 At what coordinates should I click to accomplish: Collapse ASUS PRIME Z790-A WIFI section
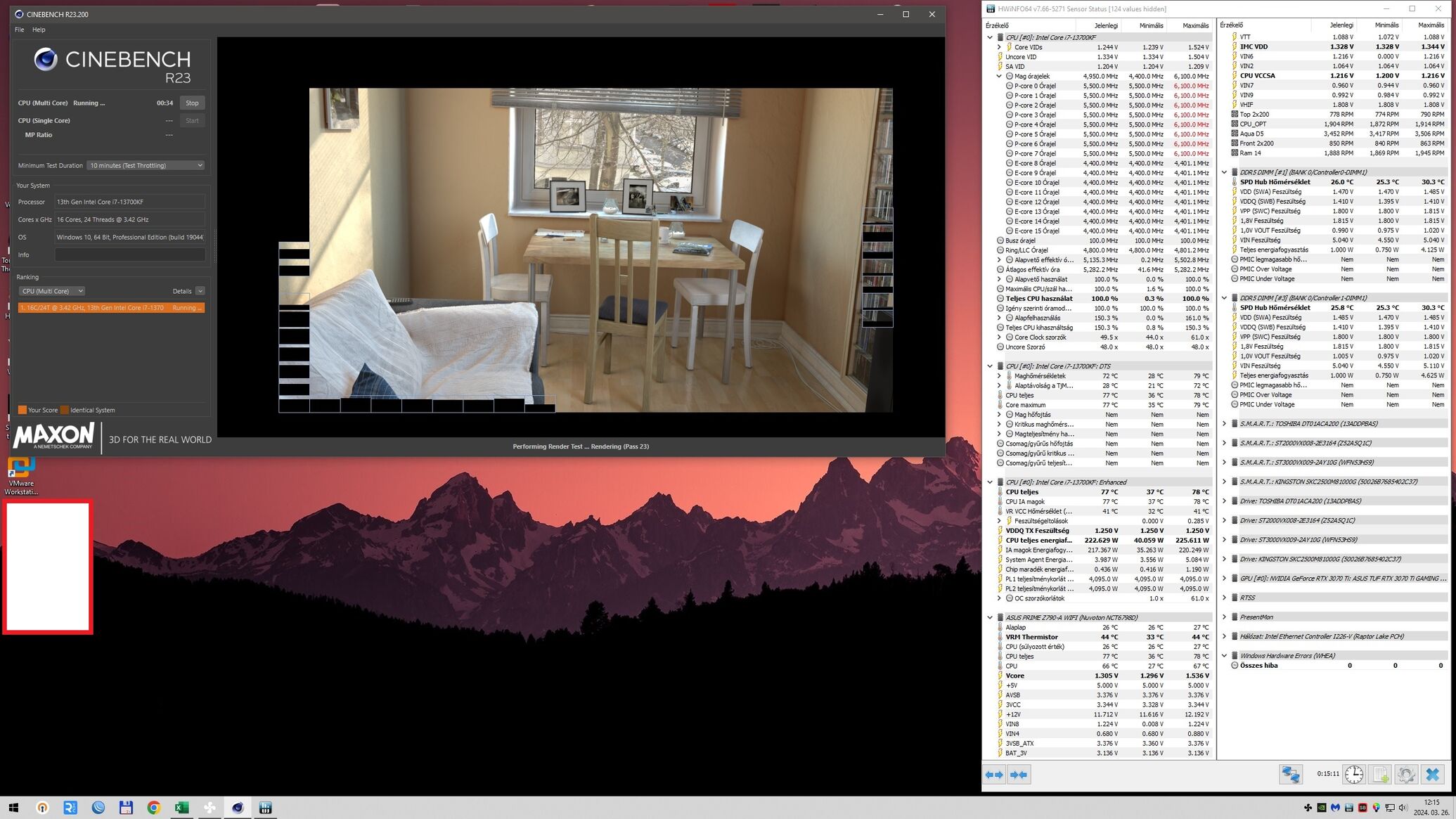[x=990, y=618]
